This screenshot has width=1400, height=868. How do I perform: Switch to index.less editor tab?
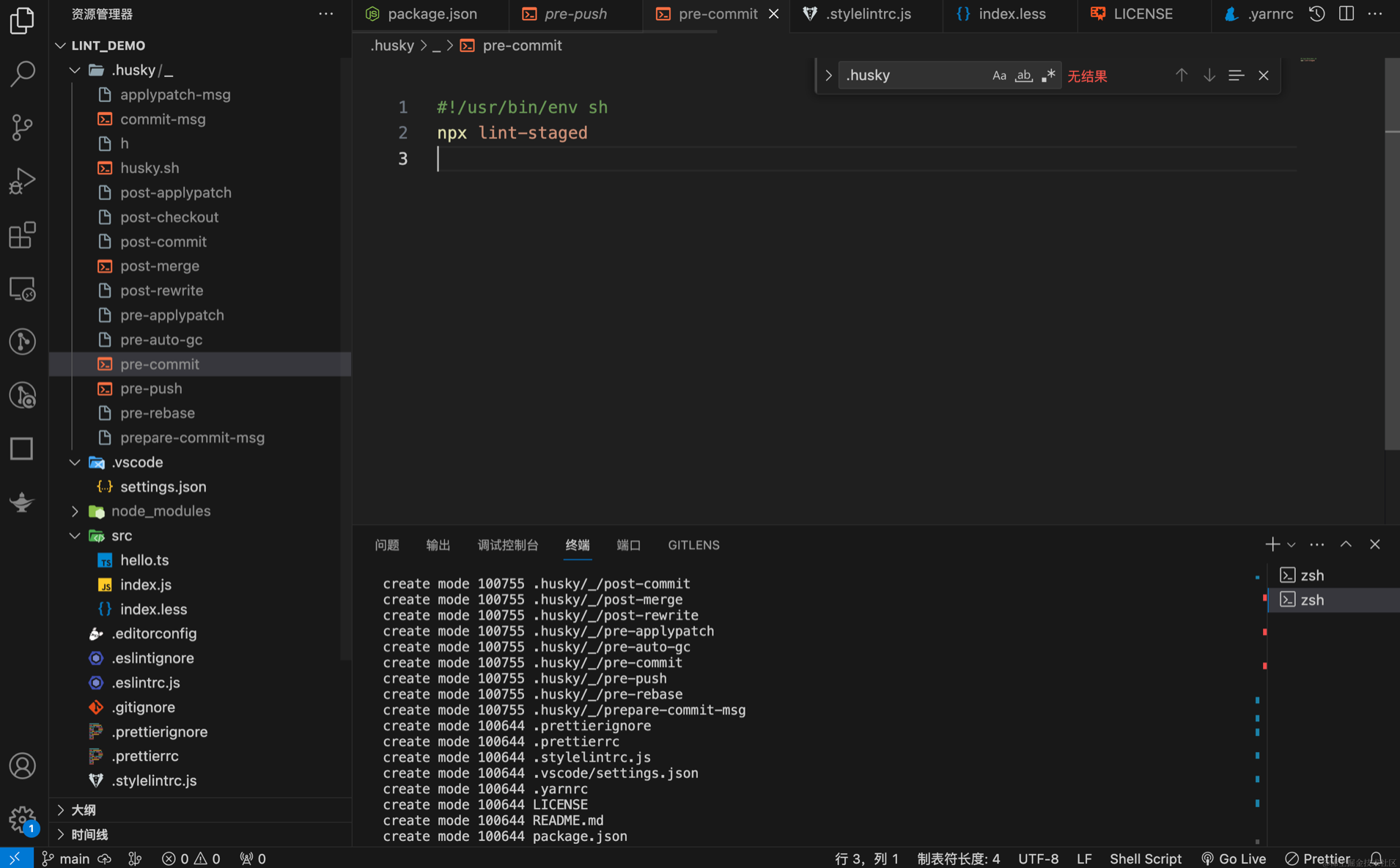1009,14
